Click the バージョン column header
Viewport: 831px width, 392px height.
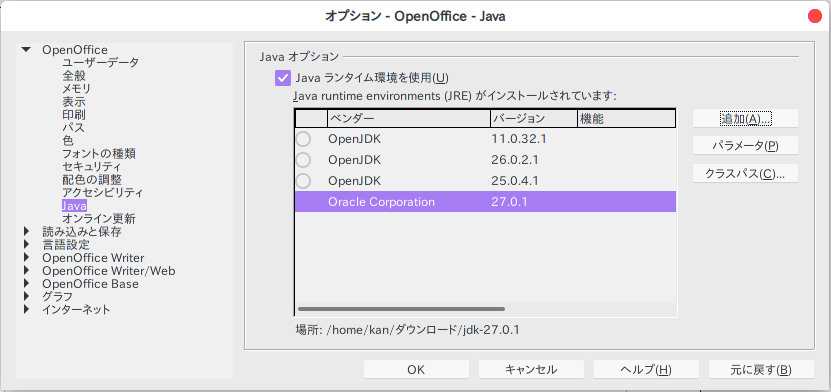(x=534, y=119)
